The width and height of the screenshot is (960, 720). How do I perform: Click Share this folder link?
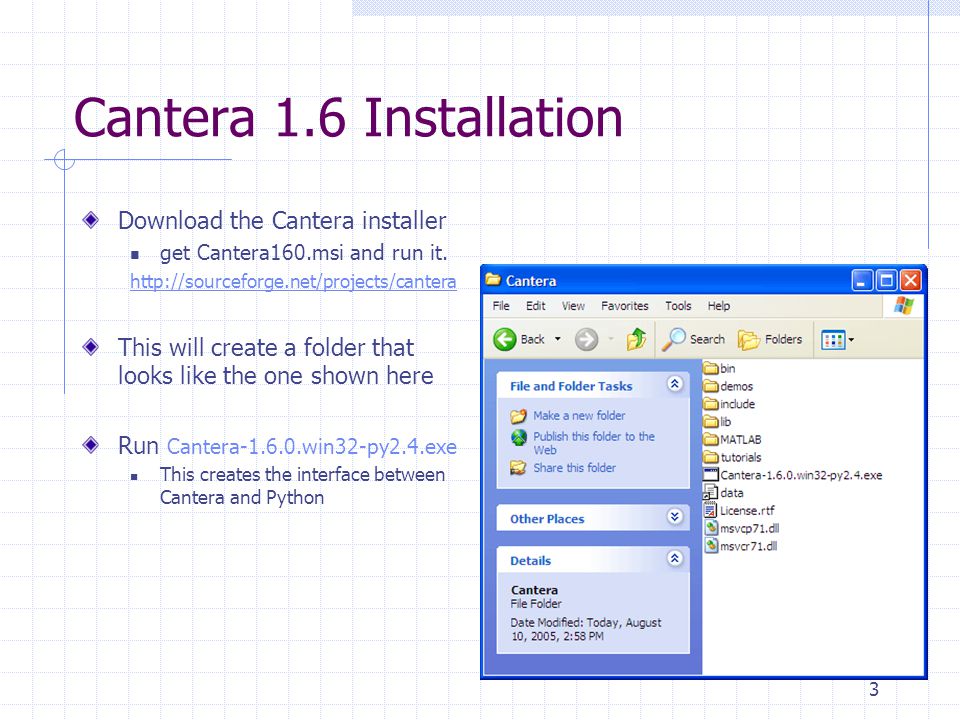574,468
